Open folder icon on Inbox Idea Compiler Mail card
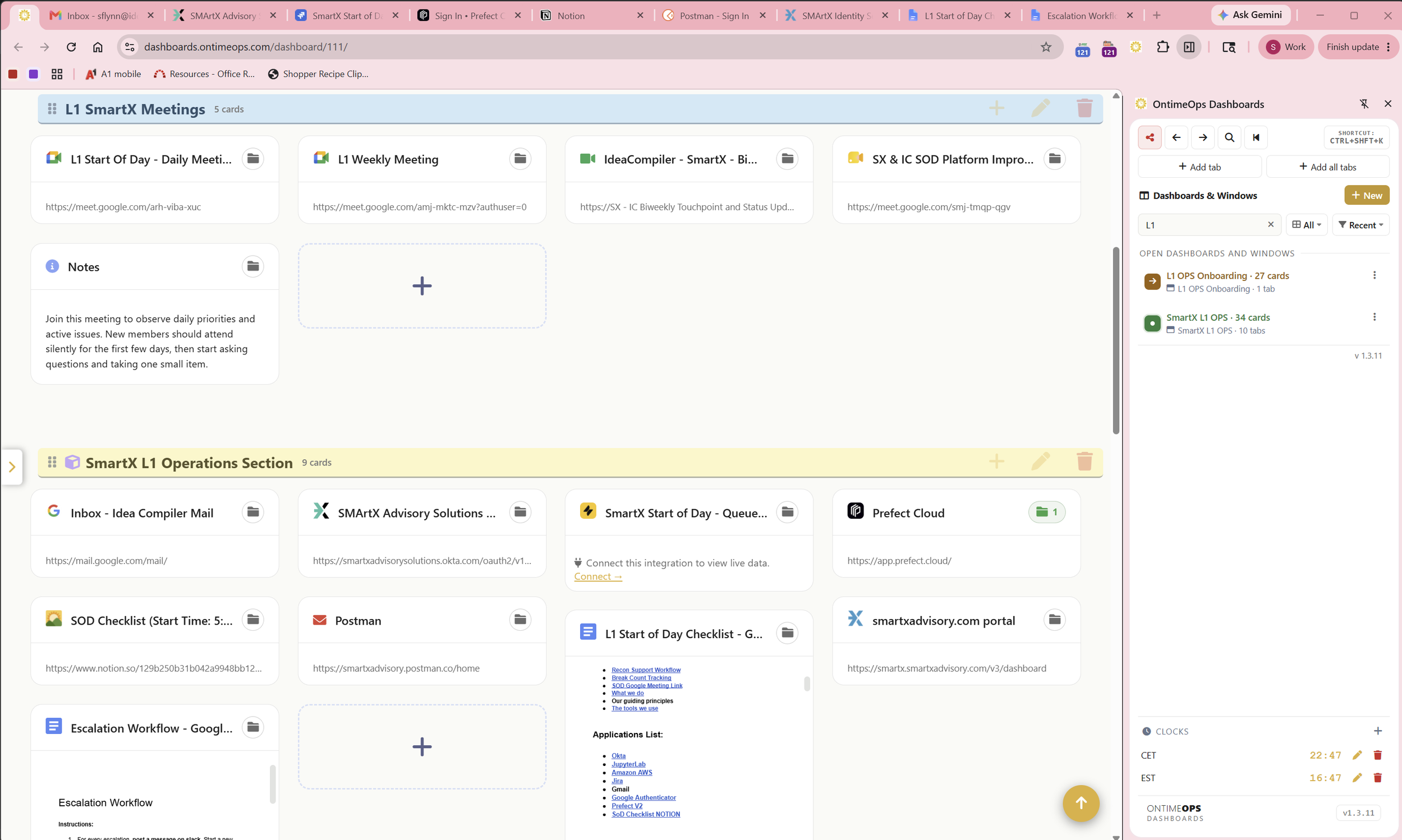The width and height of the screenshot is (1402, 840). point(252,513)
